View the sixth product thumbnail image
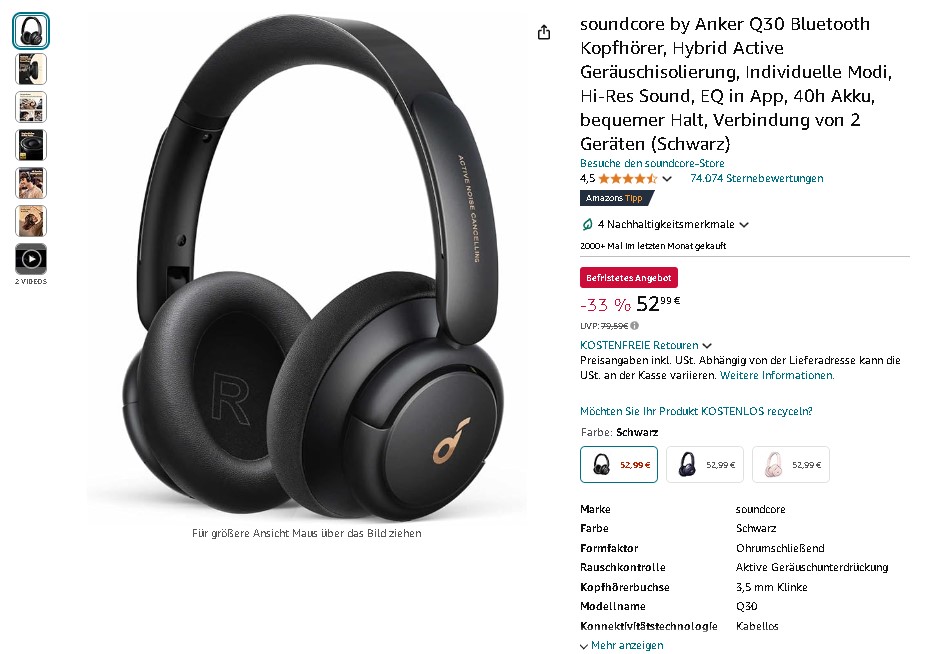 [31, 221]
